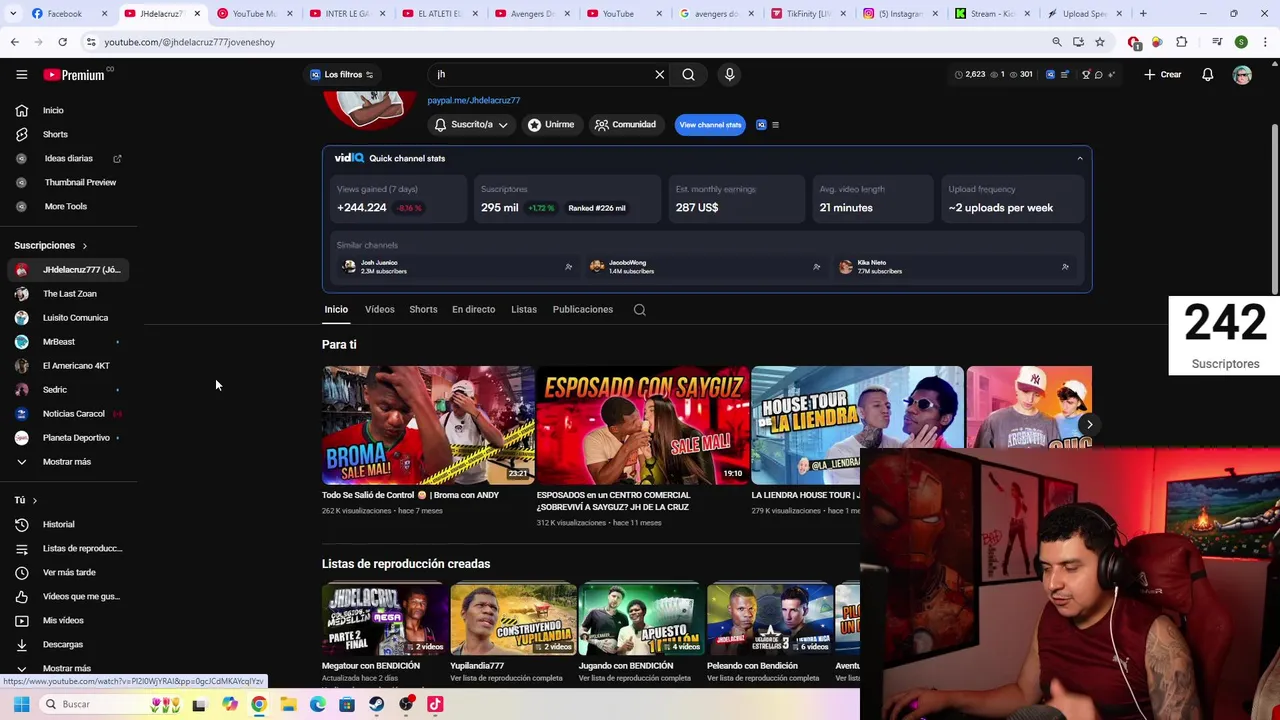Image resolution: width=1280 pixels, height=720 pixels.
Task: Switch to Shorts channel tab
Action: [423, 309]
